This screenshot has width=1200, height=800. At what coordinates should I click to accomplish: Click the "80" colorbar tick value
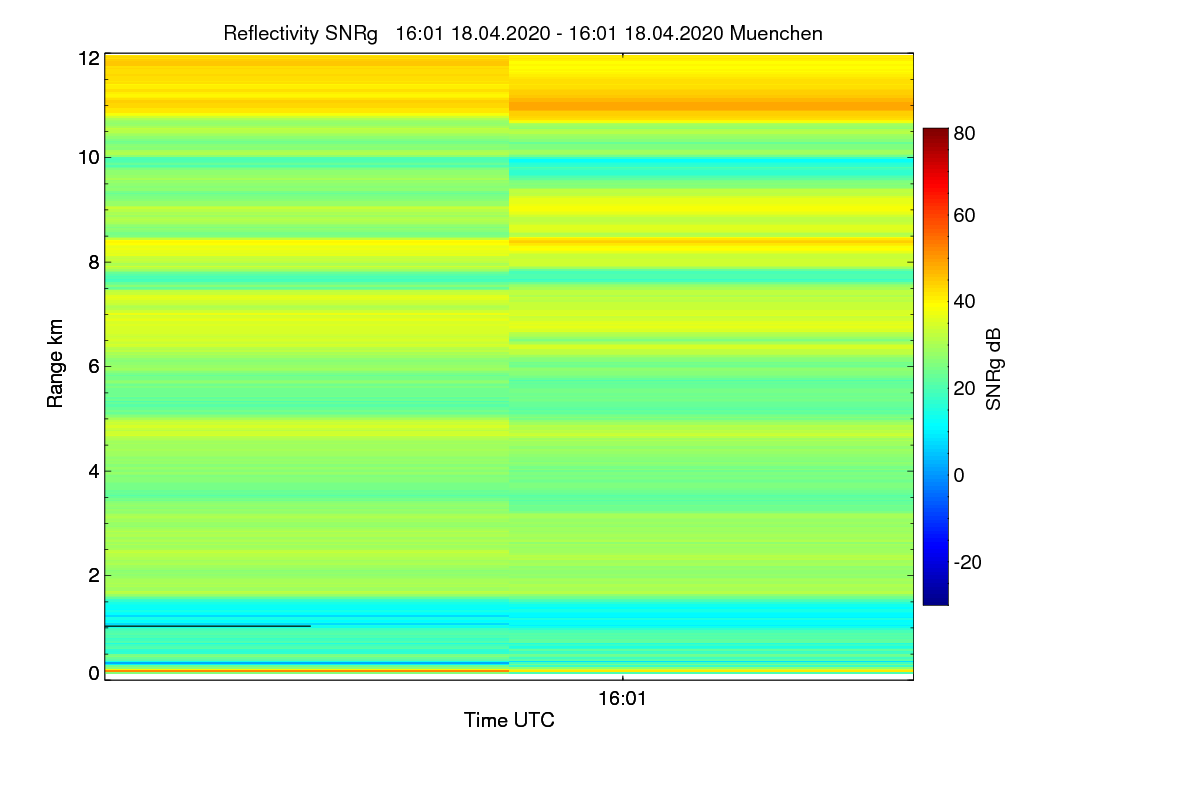[964, 132]
